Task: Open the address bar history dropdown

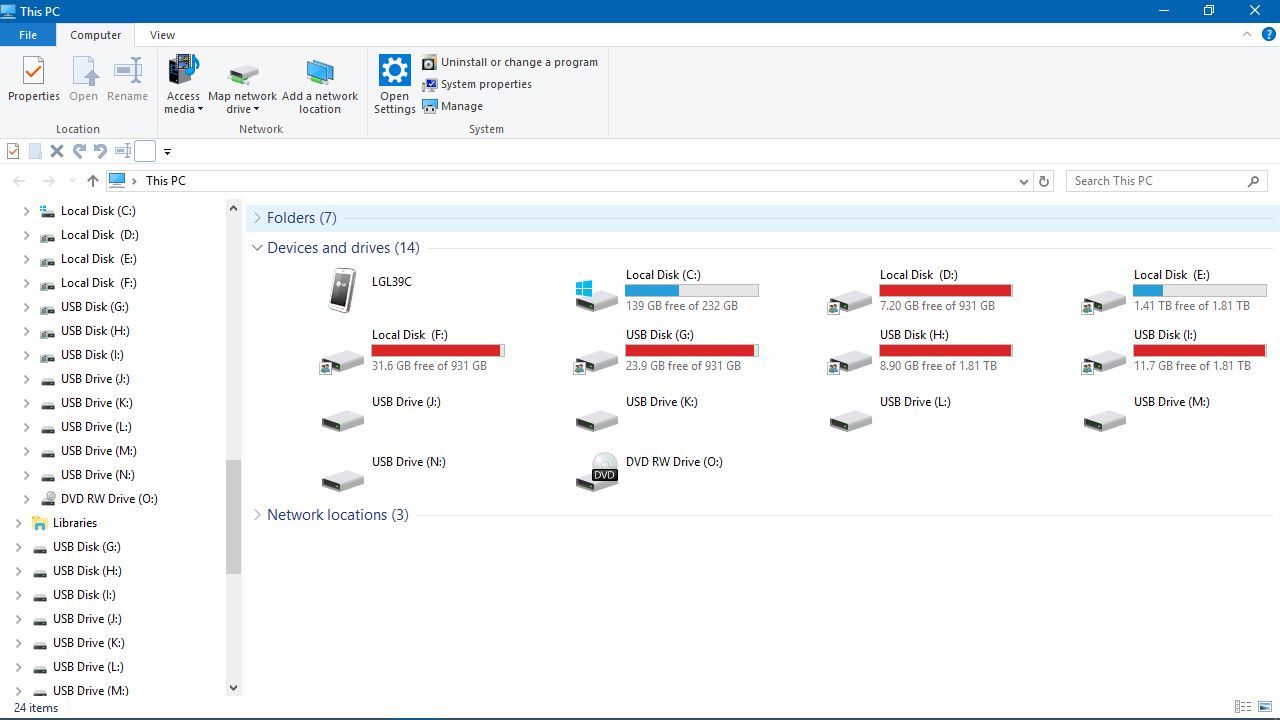Action: [1023, 181]
